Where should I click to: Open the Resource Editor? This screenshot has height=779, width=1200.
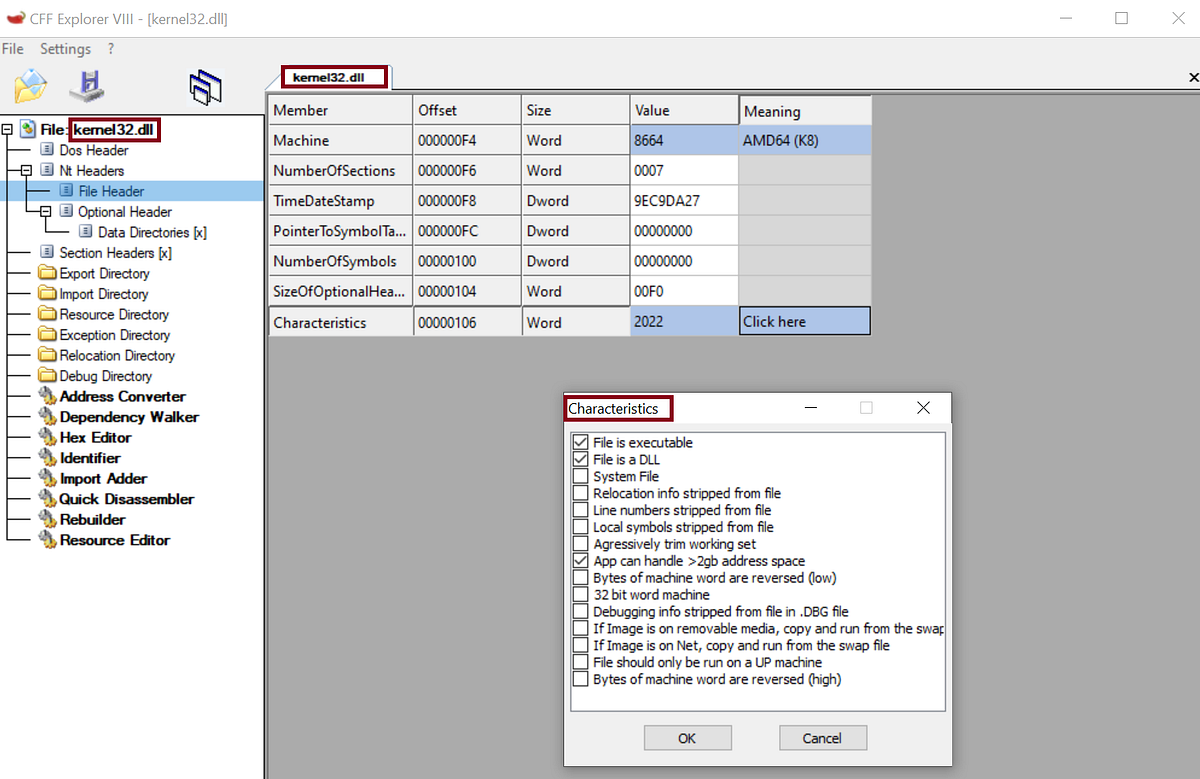click(x=110, y=539)
